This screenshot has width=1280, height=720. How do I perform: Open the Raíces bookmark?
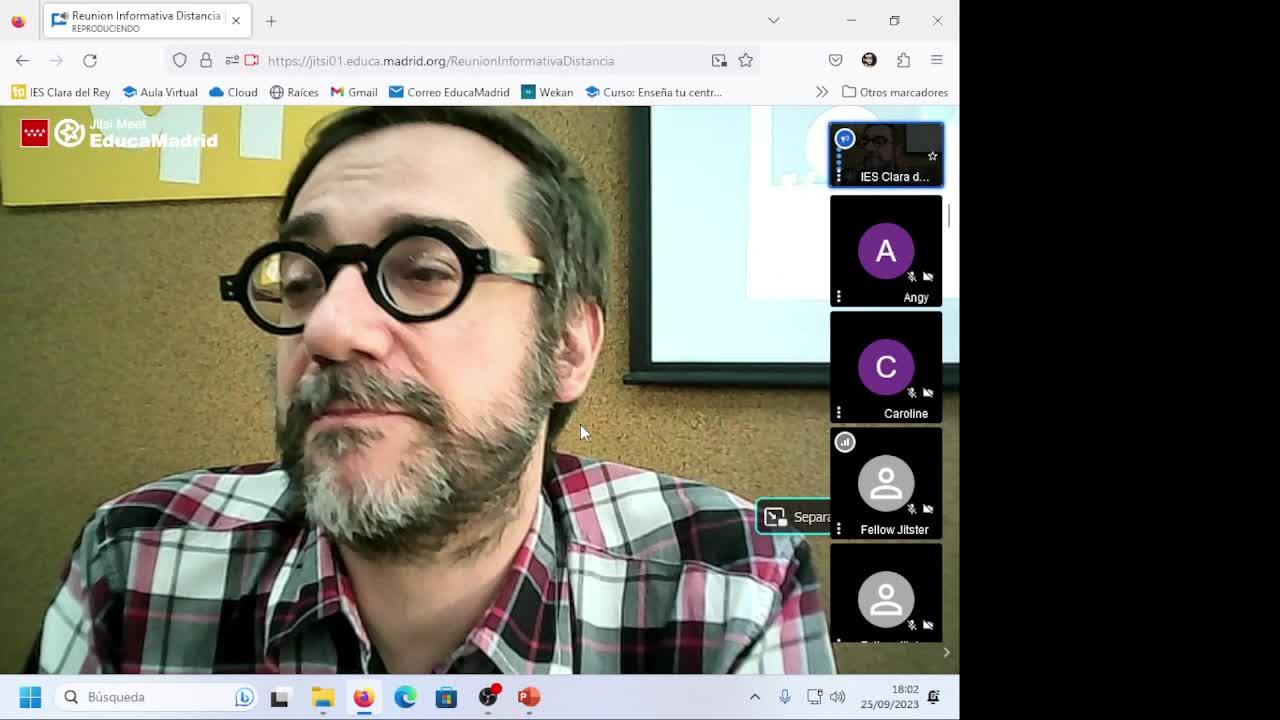pos(294,92)
